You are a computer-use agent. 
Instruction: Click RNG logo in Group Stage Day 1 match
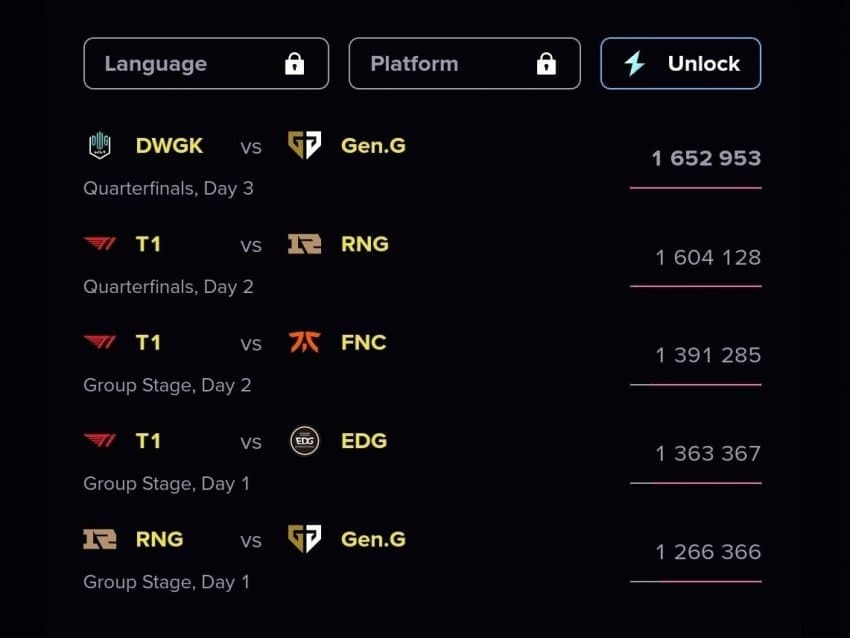[100, 540]
